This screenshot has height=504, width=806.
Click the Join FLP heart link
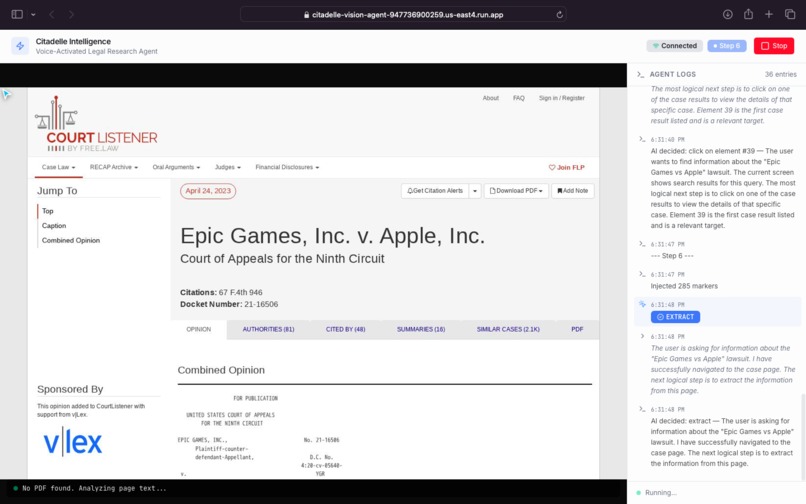[x=566, y=167]
